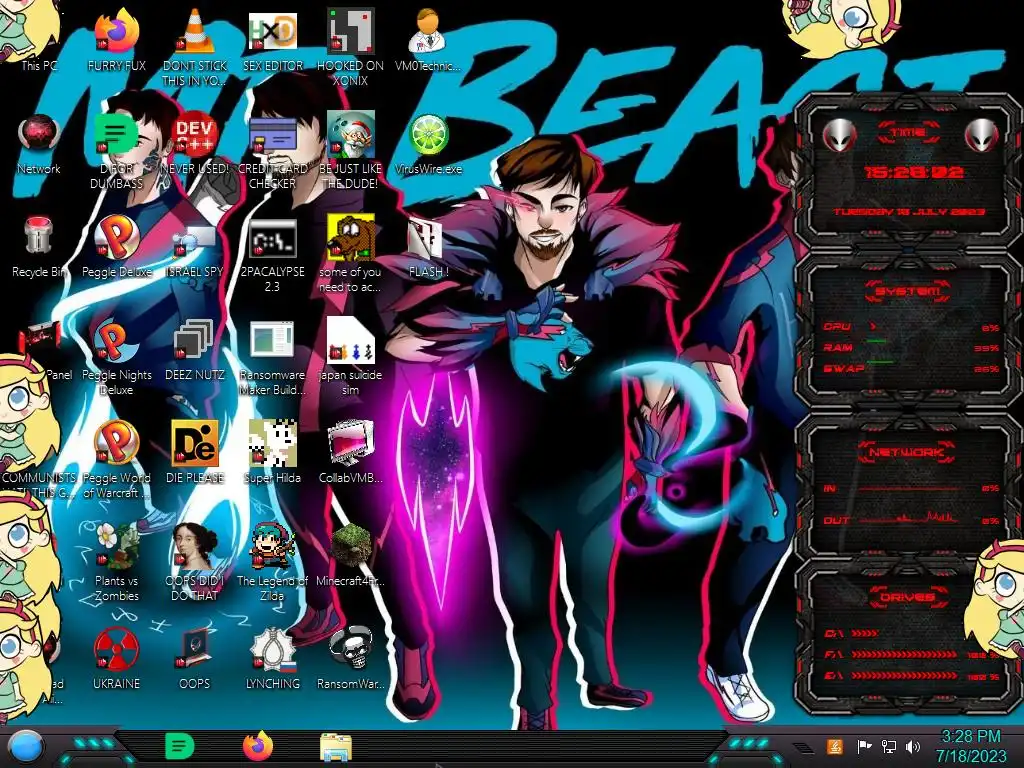
Task: Click the volume speaker tray icon
Action: [913, 746]
